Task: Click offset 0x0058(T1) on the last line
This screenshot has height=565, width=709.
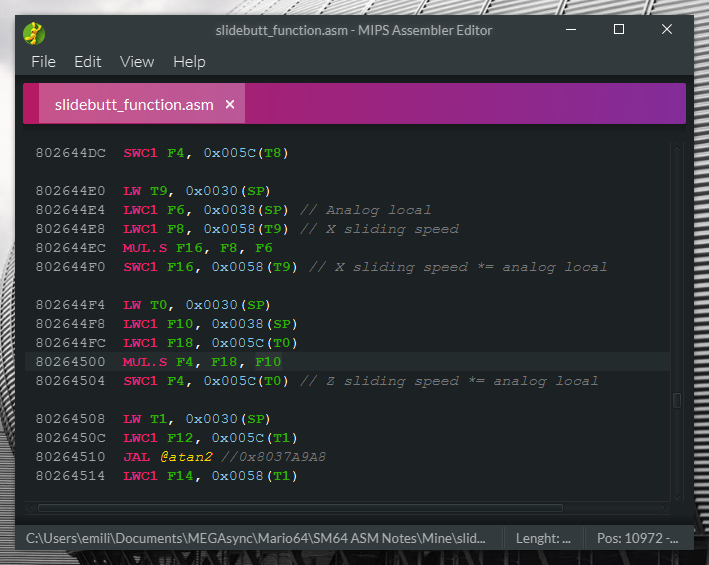Action: 255,476
